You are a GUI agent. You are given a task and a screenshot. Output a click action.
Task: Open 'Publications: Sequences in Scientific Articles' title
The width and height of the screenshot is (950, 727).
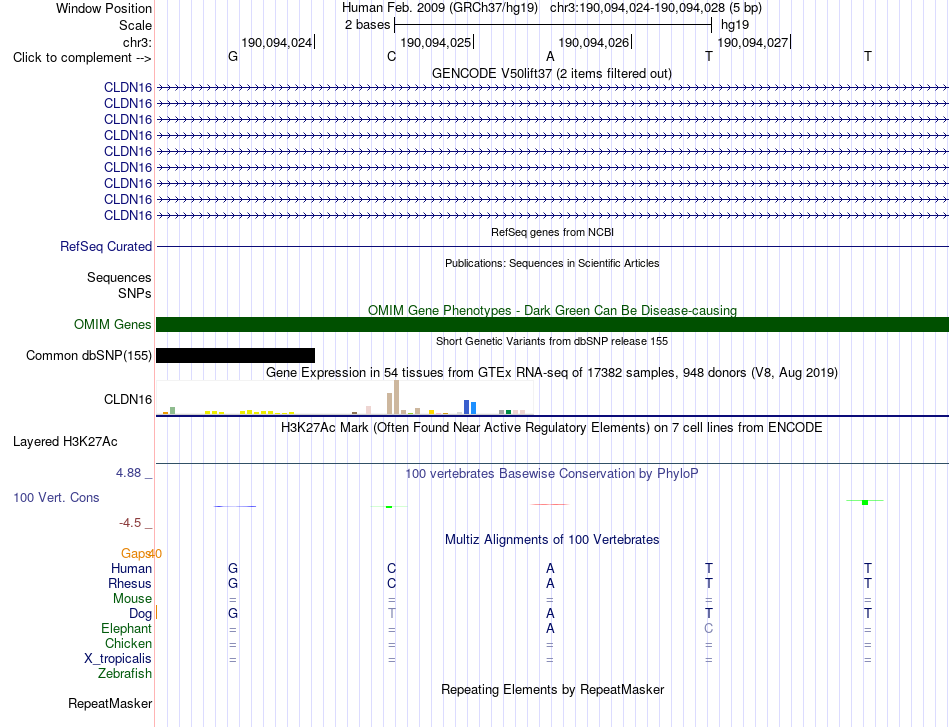coord(552,263)
